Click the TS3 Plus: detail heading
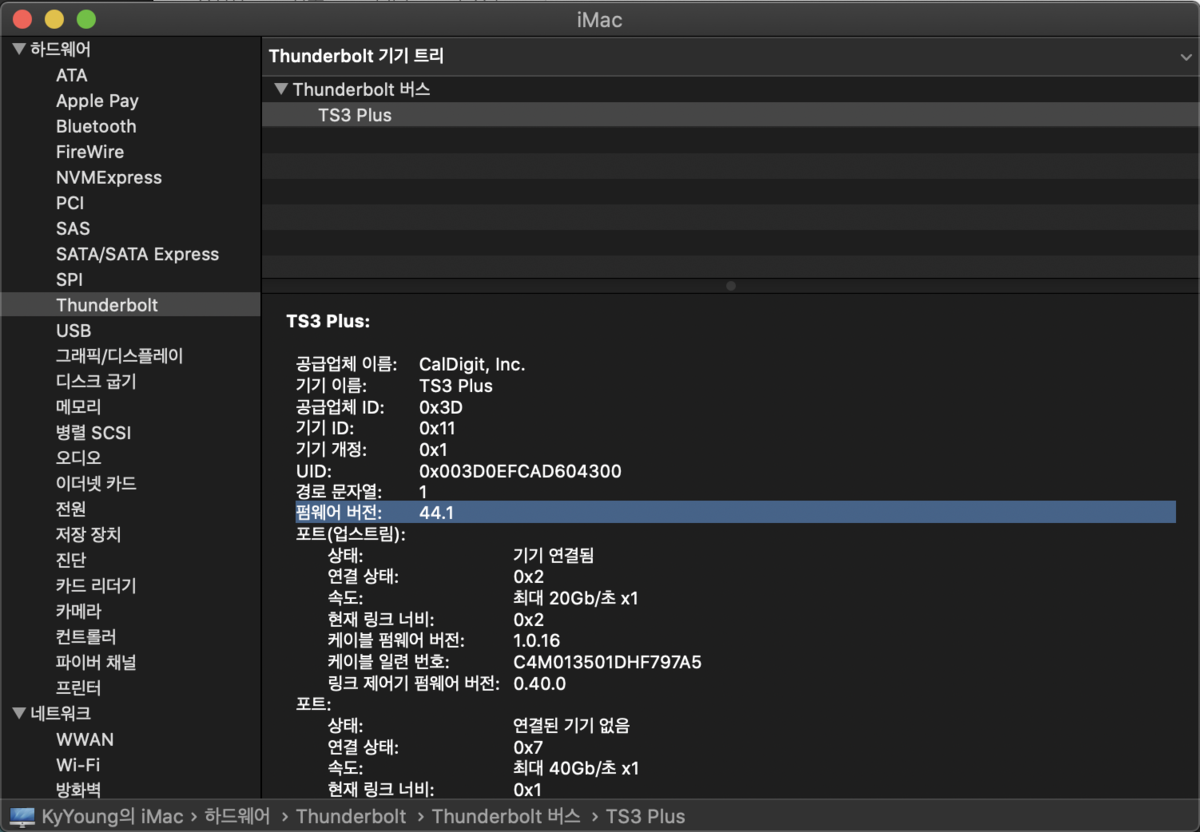1200x832 pixels. [328, 322]
